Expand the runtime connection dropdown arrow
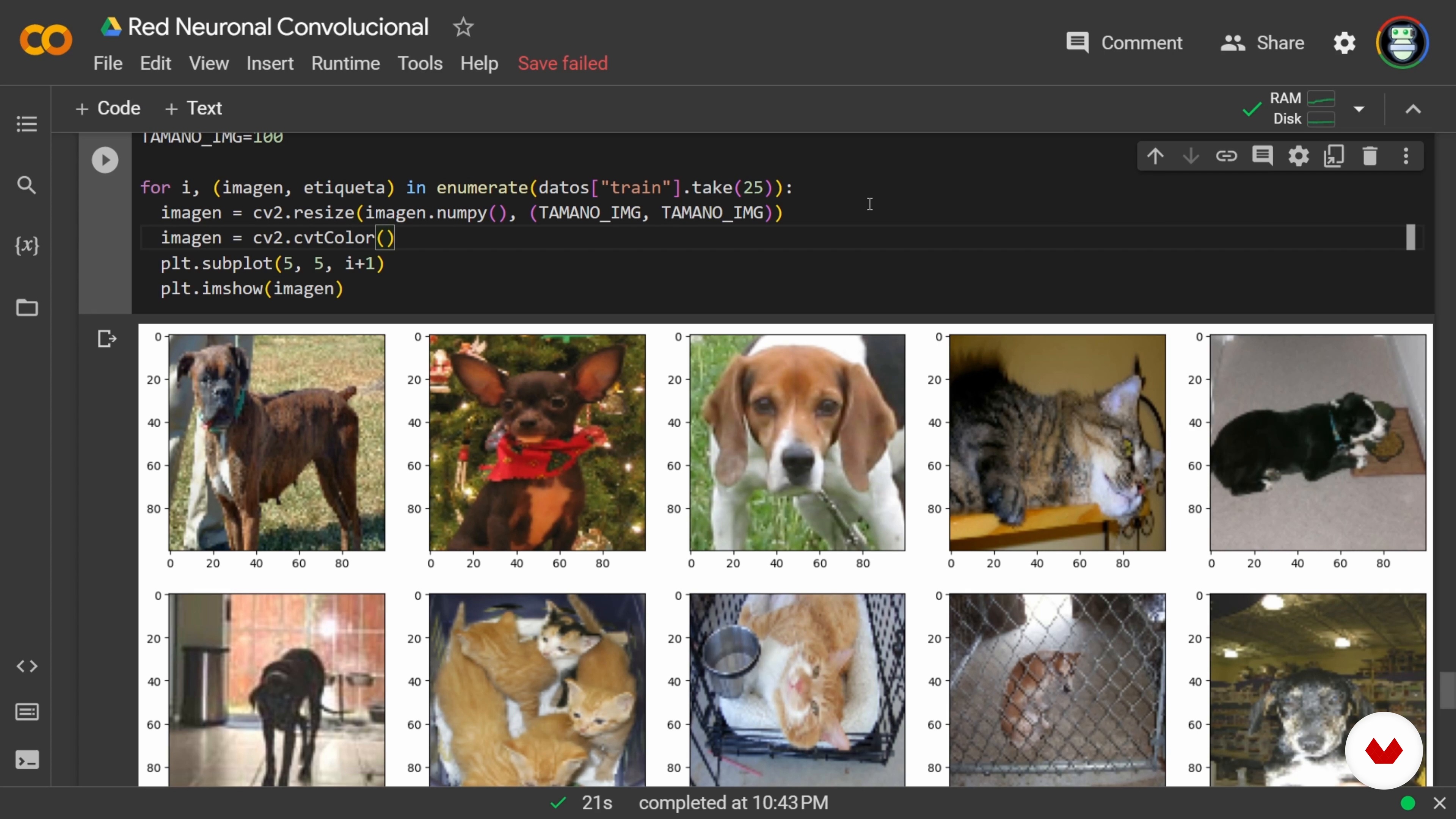This screenshot has width=1456, height=819. [x=1359, y=108]
